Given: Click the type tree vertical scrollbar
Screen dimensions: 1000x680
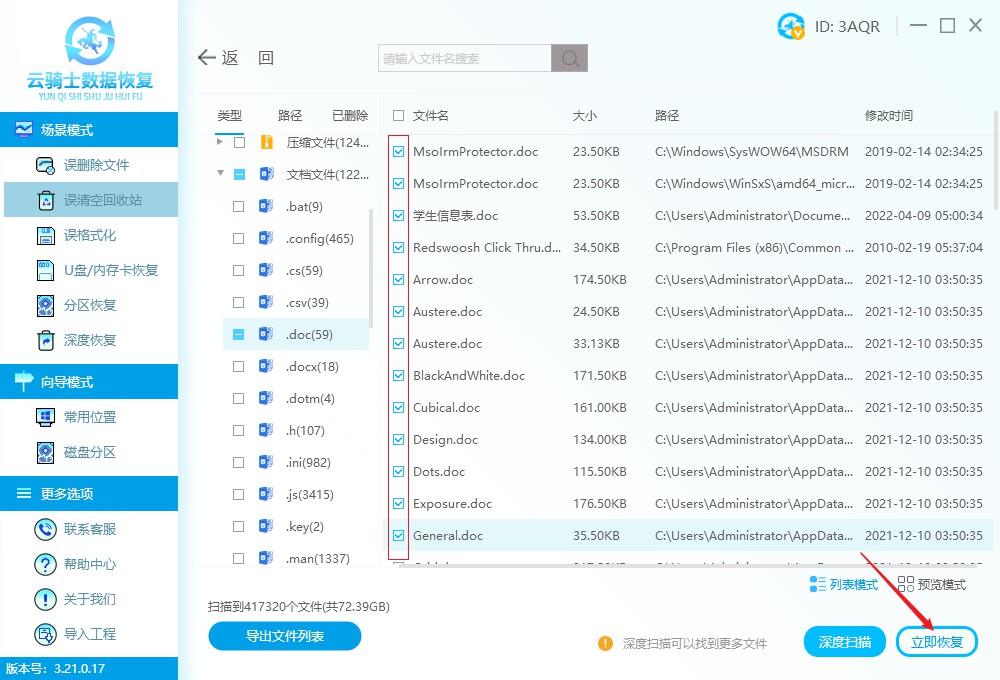Looking at the screenshot, I should 371,268.
